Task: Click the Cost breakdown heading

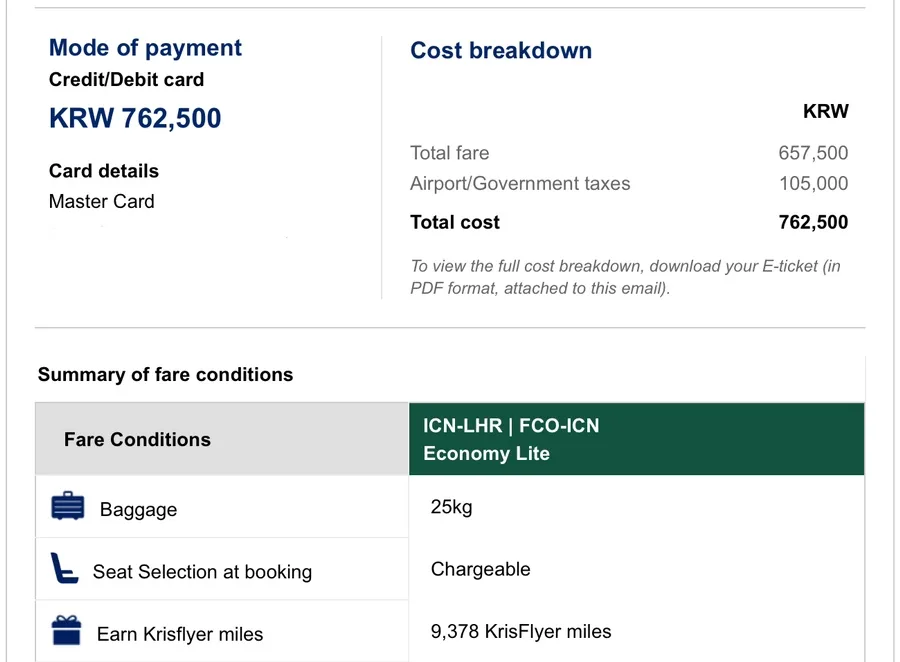Action: (x=501, y=51)
